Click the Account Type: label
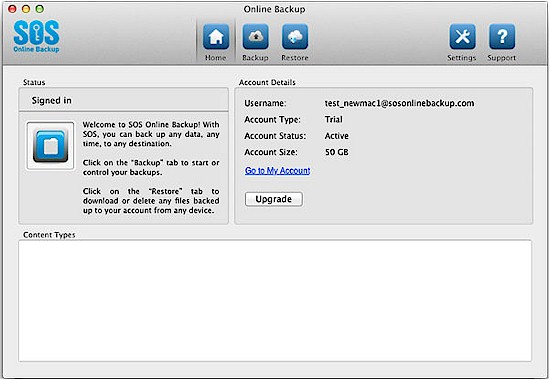This screenshot has height=380, width=550. point(273,120)
